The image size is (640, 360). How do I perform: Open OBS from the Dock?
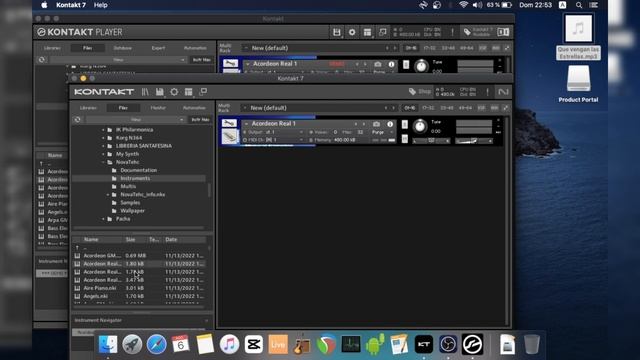(448, 344)
